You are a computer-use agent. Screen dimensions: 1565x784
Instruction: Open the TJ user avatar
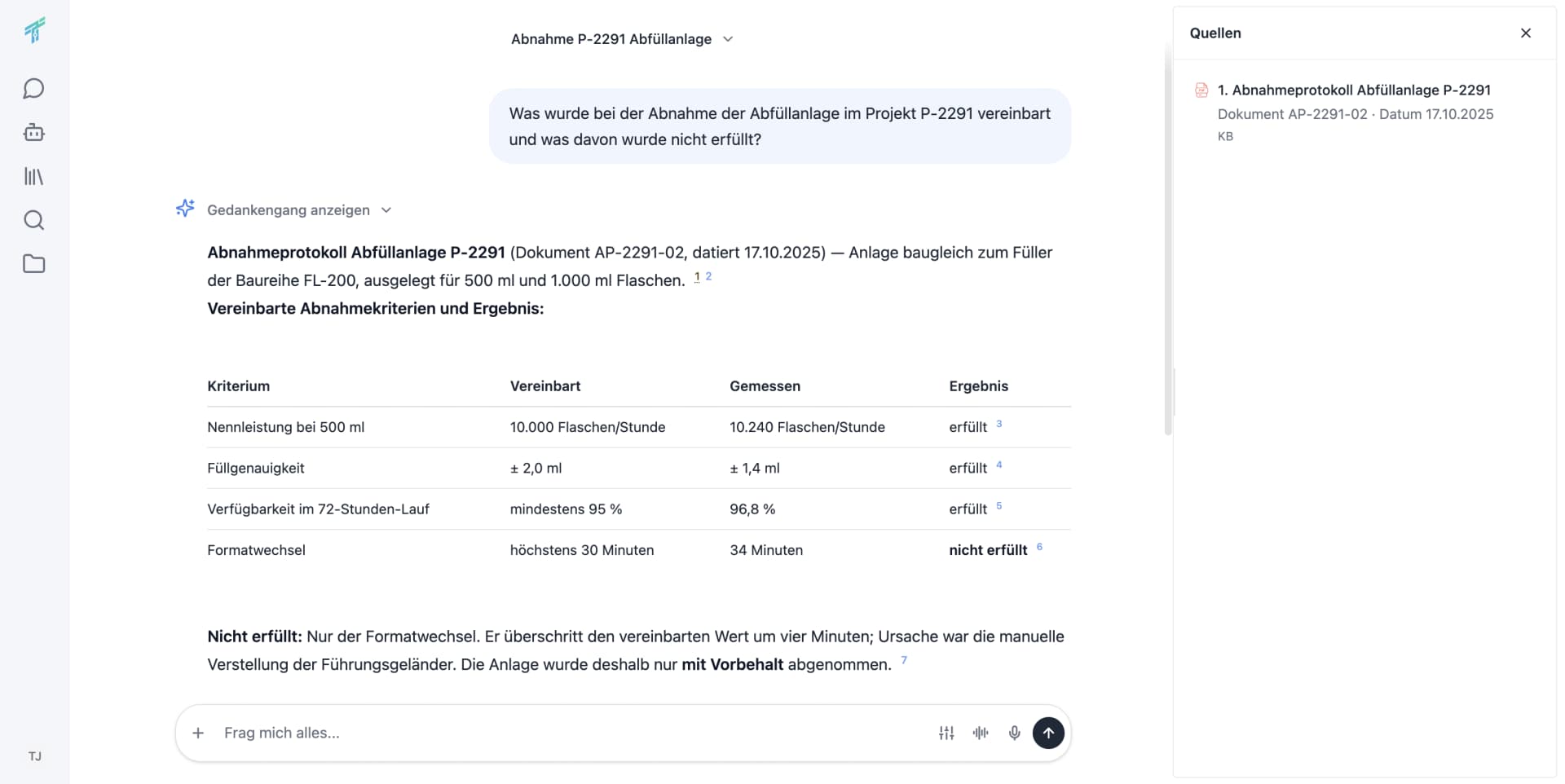[35, 756]
